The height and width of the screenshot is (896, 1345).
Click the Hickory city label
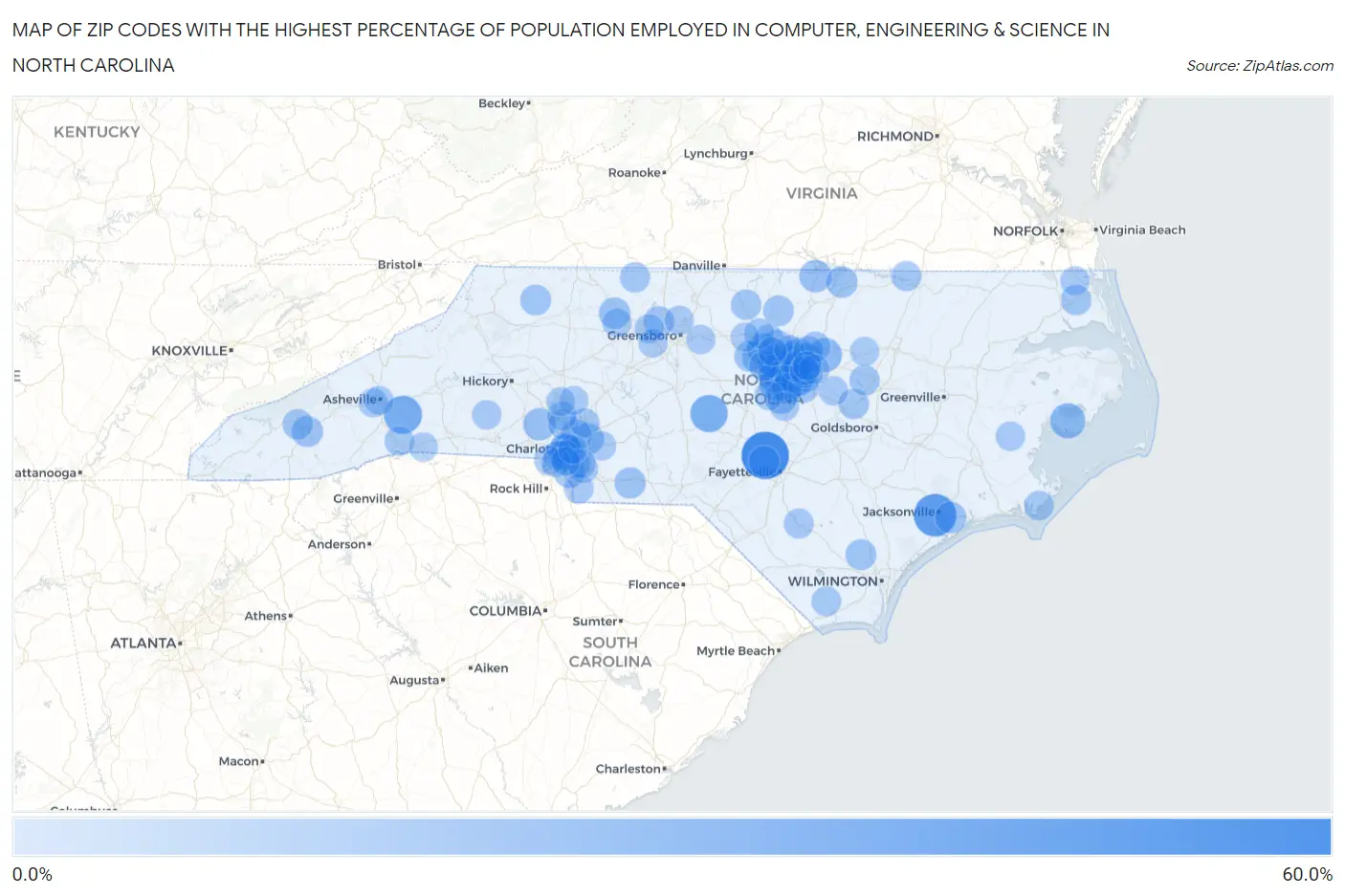pyautogui.click(x=485, y=382)
